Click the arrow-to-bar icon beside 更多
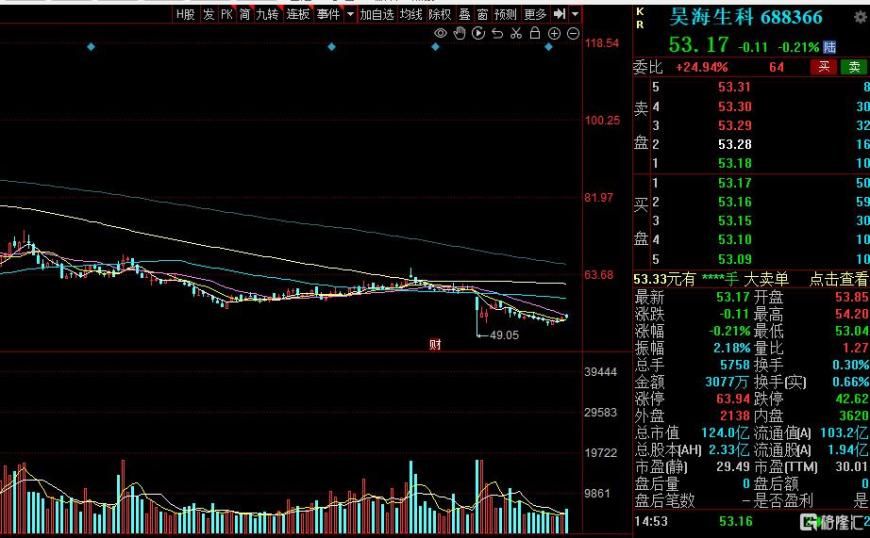870x538 pixels. (560, 14)
